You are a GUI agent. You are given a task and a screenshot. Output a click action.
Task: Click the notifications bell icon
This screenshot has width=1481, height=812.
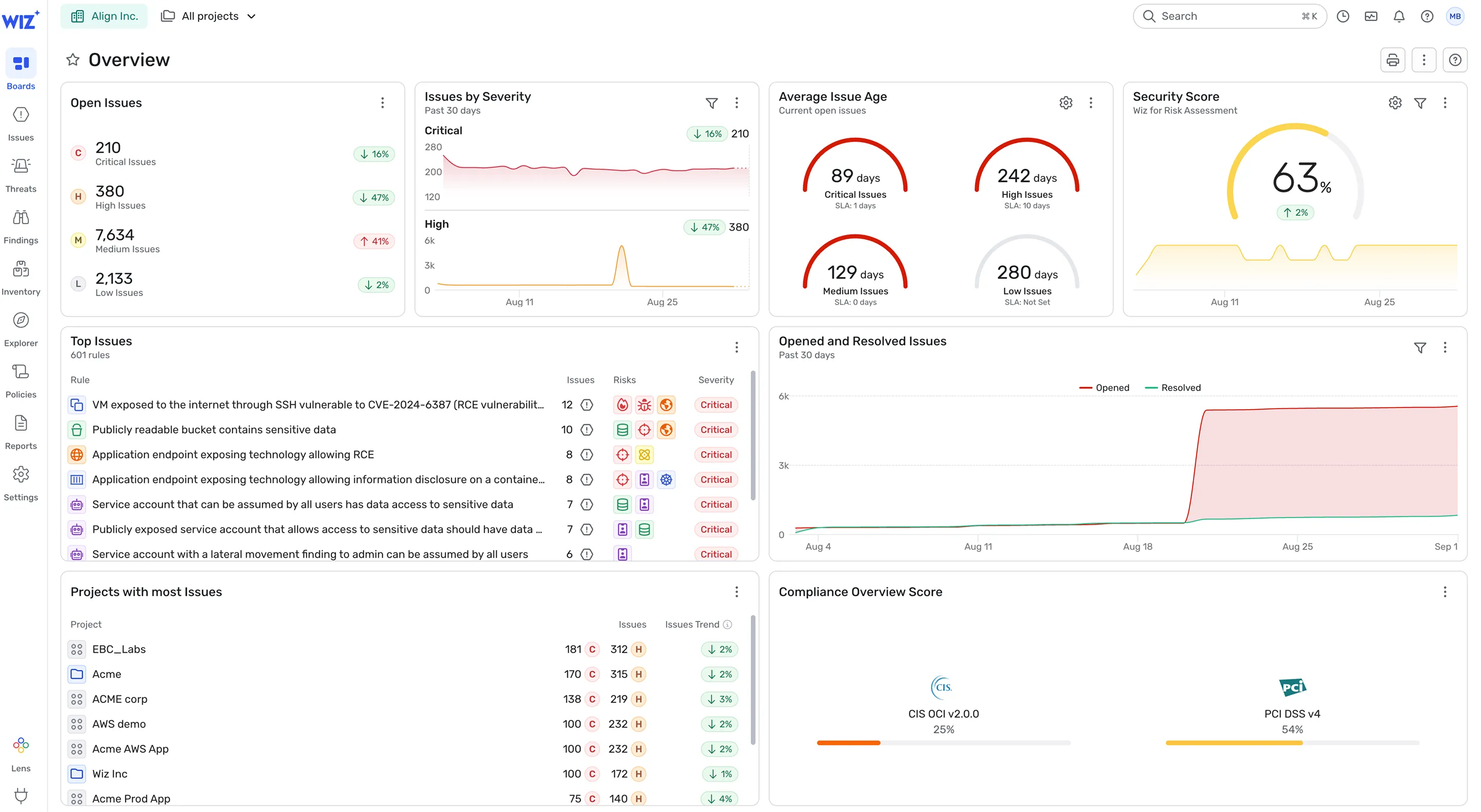[1399, 16]
